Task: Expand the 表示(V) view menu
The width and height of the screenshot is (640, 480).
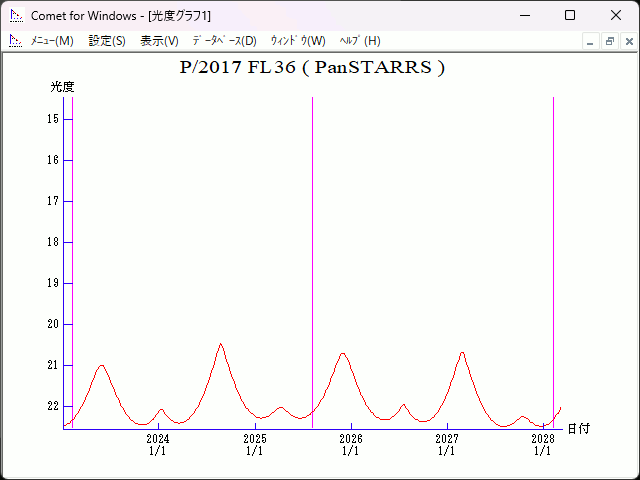Action: (159, 41)
